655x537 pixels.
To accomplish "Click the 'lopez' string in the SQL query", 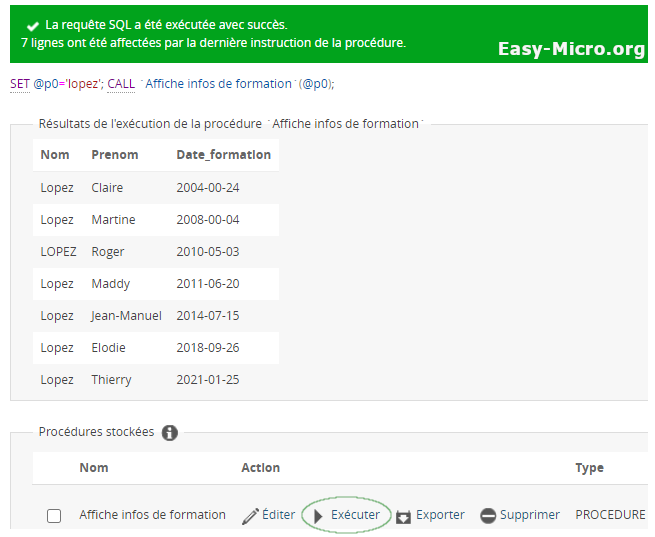I will (x=83, y=84).
